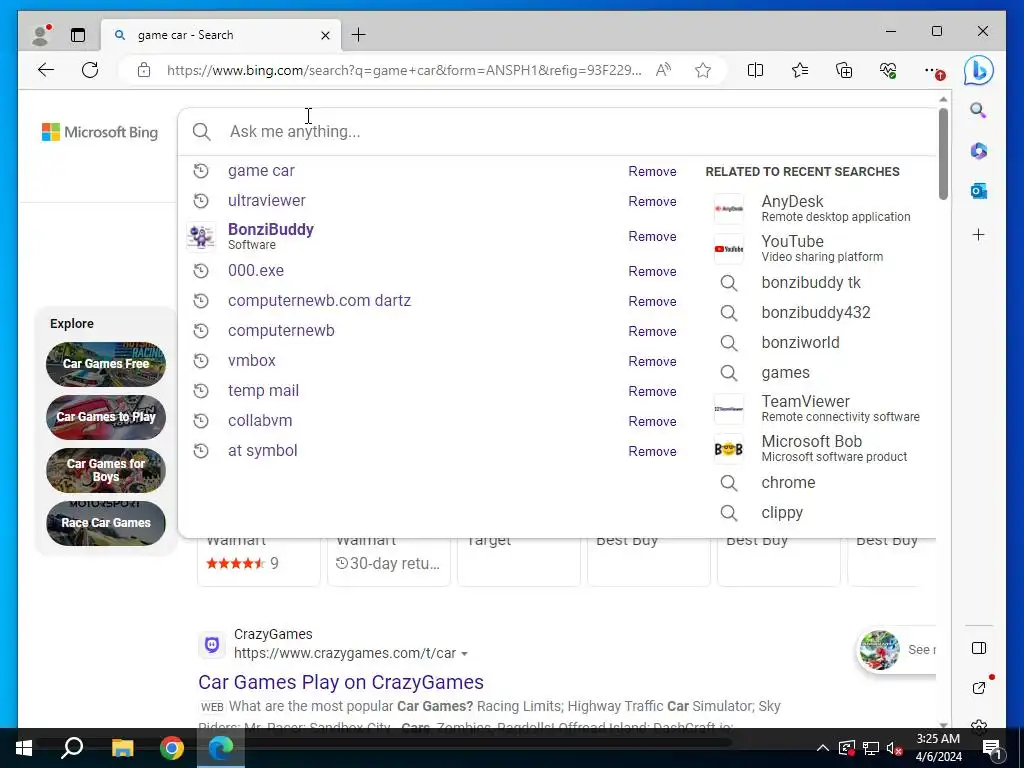Select the game car recent search
This screenshot has width=1024, height=768.
click(261, 170)
